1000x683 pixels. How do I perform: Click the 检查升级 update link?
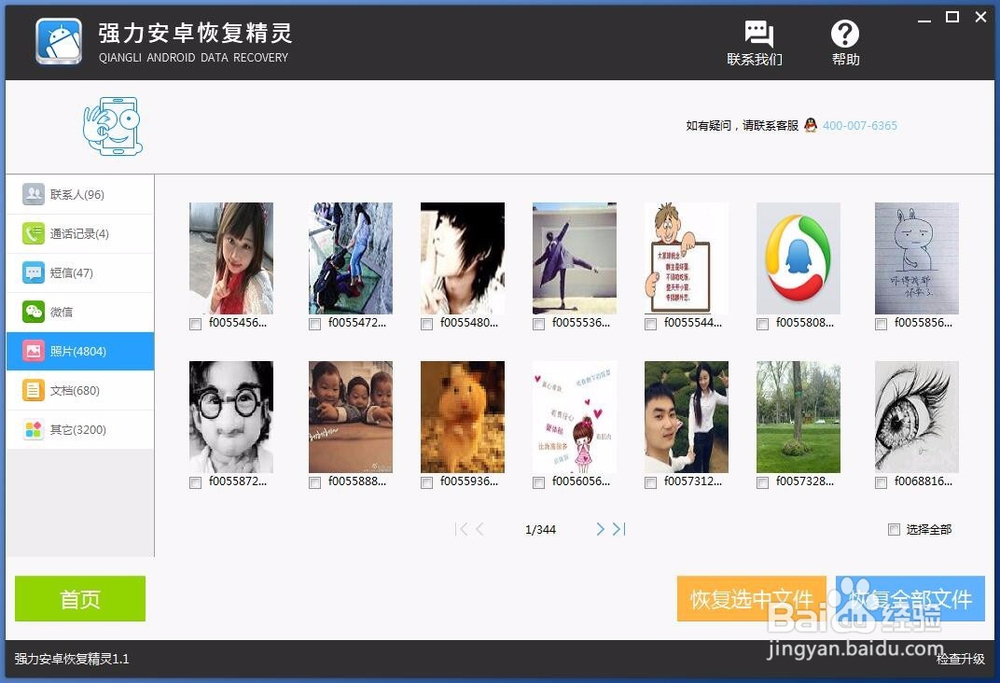(960, 659)
